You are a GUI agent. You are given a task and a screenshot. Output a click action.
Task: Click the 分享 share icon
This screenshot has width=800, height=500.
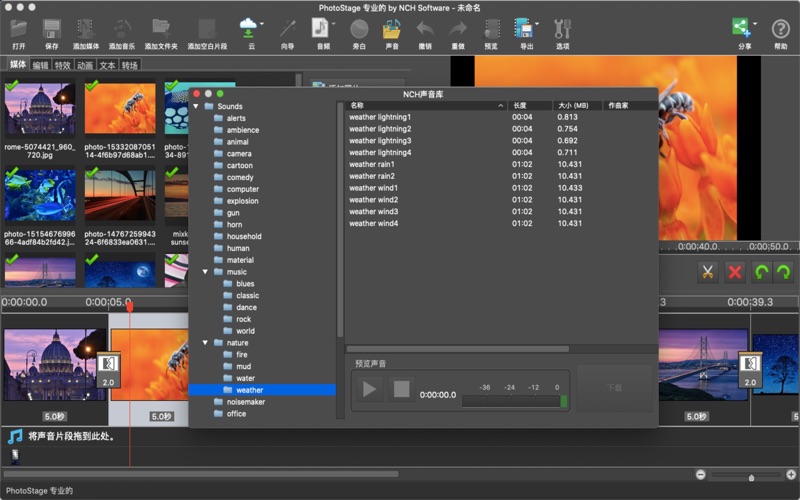pyautogui.click(x=741, y=29)
